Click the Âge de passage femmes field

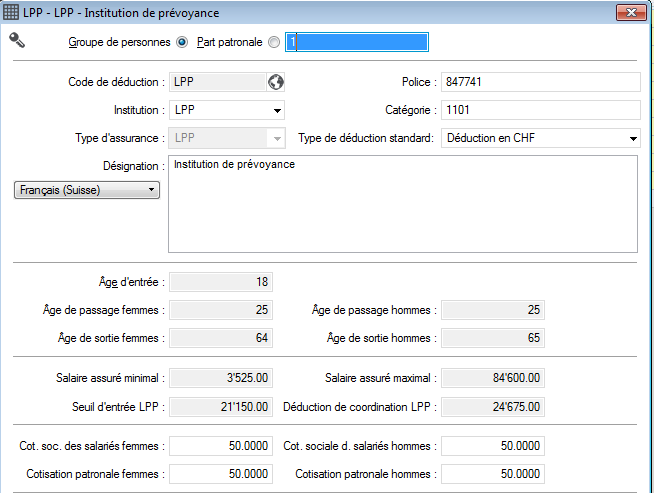pyautogui.click(x=221, y=310)
